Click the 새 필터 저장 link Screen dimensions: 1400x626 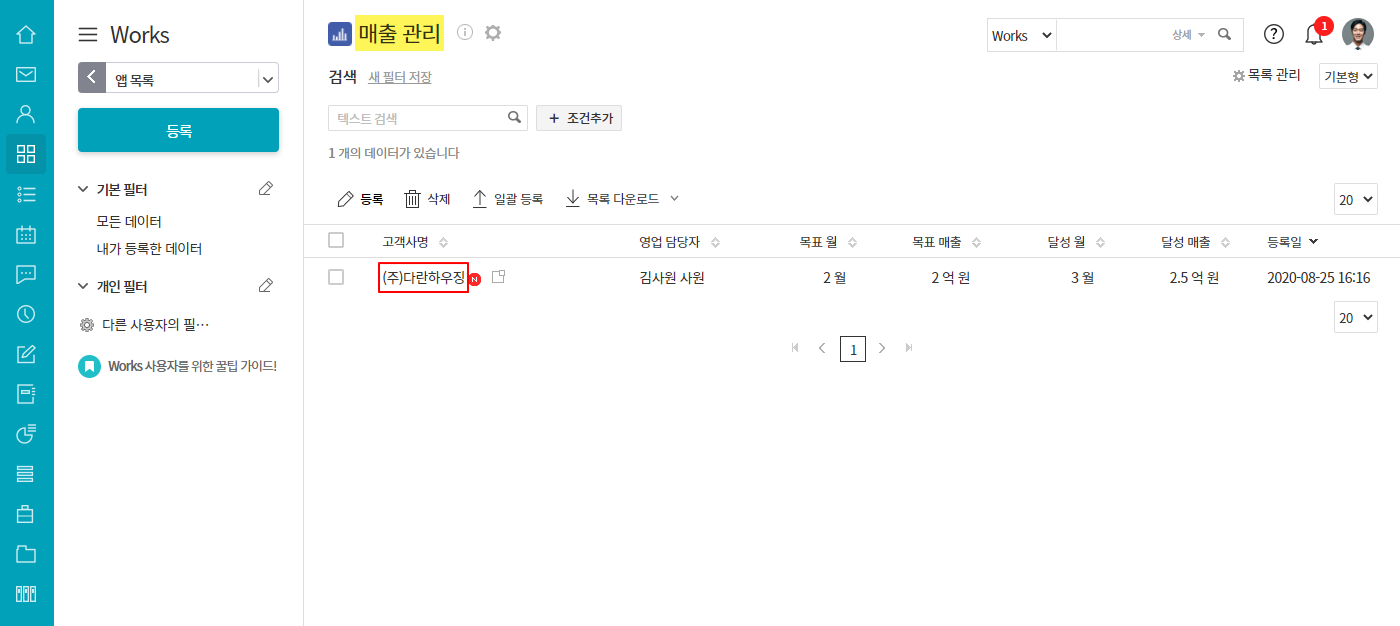(x=400, y=77)
